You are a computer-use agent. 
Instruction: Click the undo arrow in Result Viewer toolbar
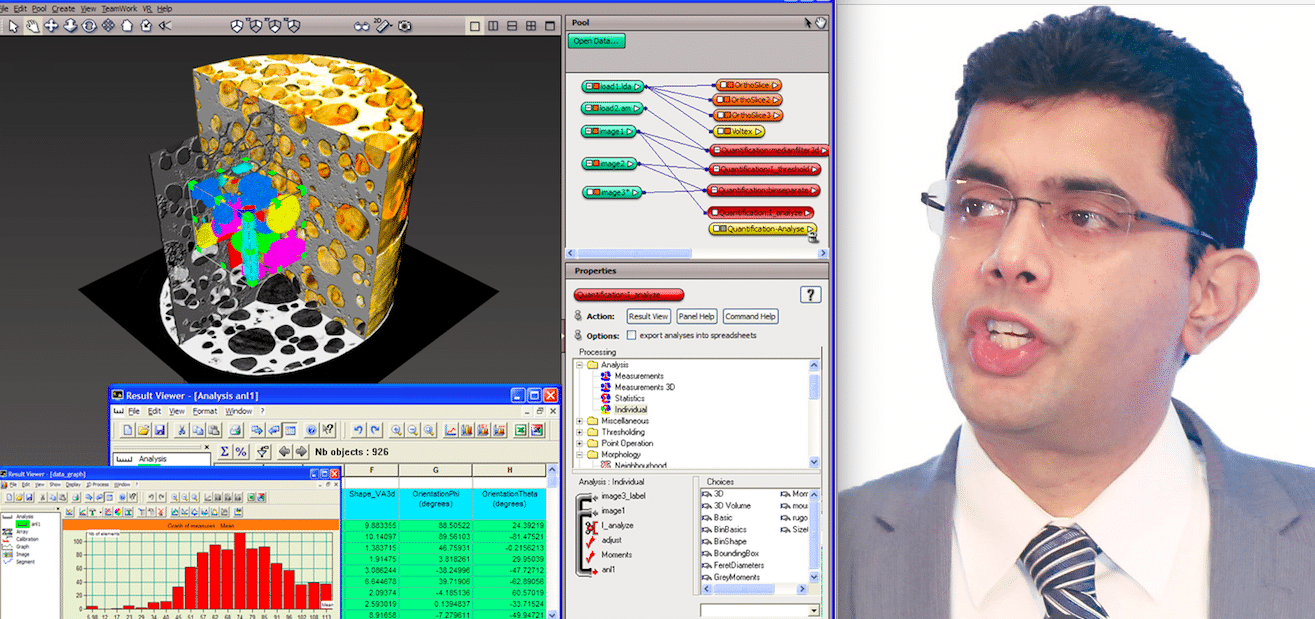(358, 430)
